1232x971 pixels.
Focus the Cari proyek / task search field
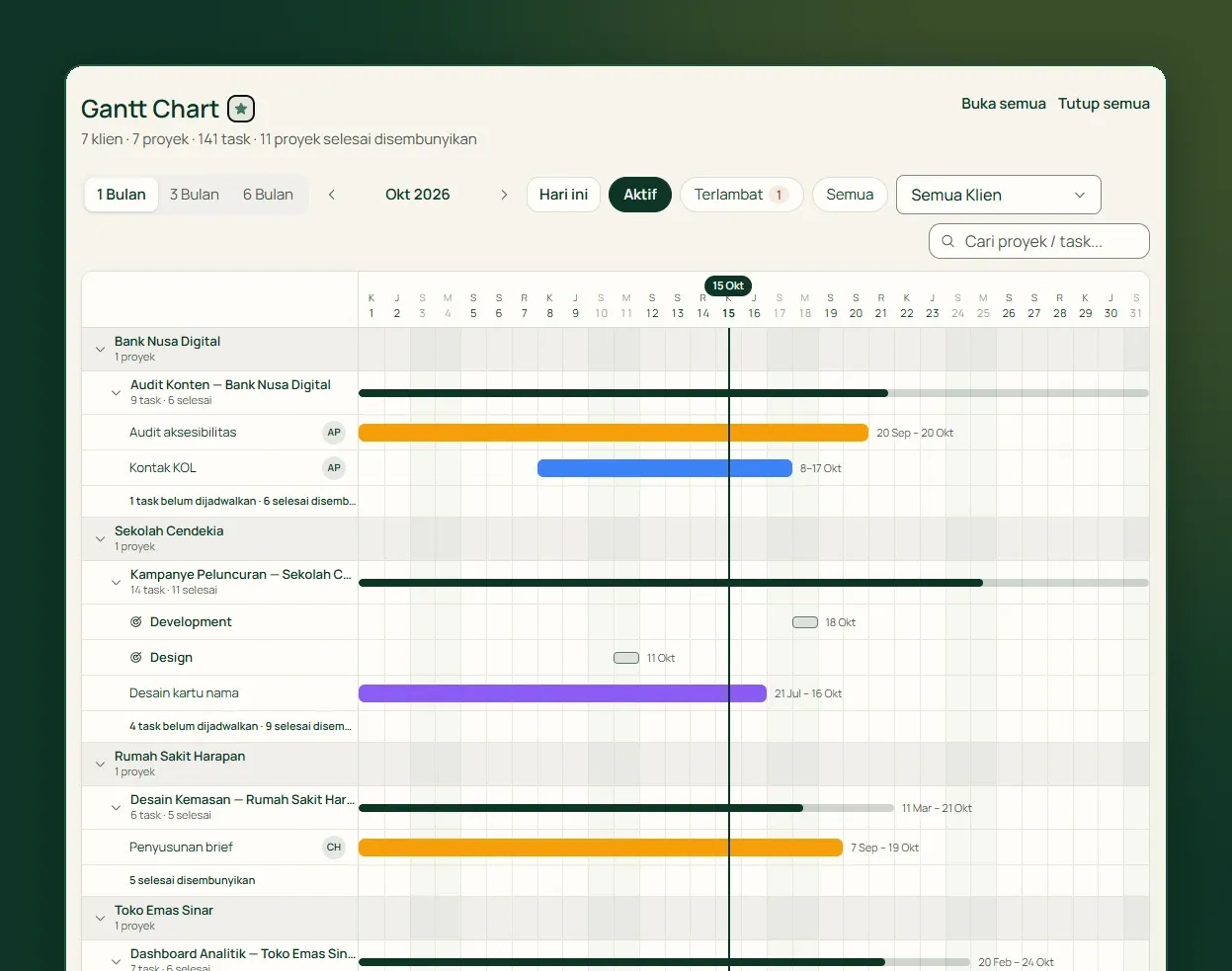[x=1039, y=241]
